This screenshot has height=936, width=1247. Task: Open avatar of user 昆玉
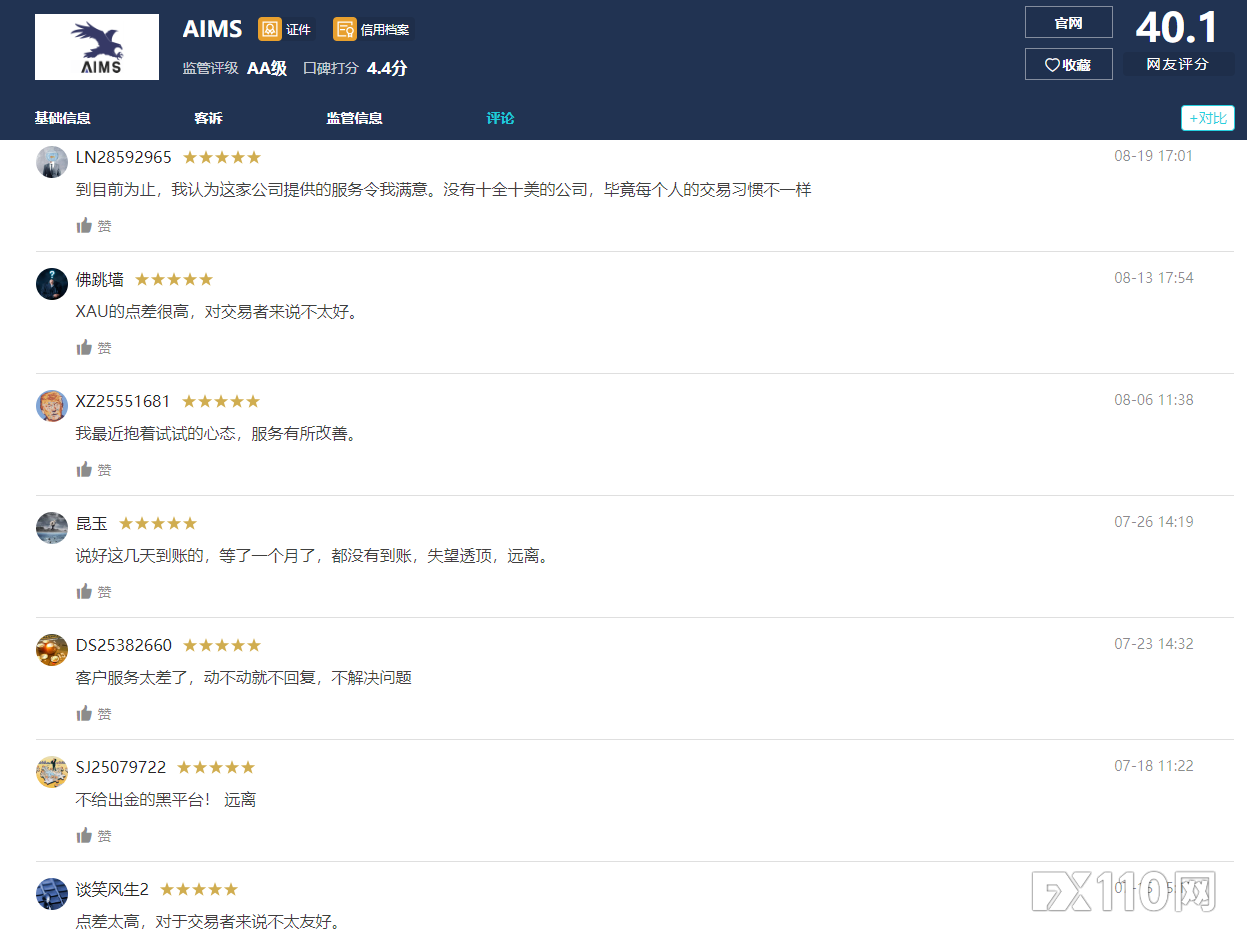tap(52, 528)
